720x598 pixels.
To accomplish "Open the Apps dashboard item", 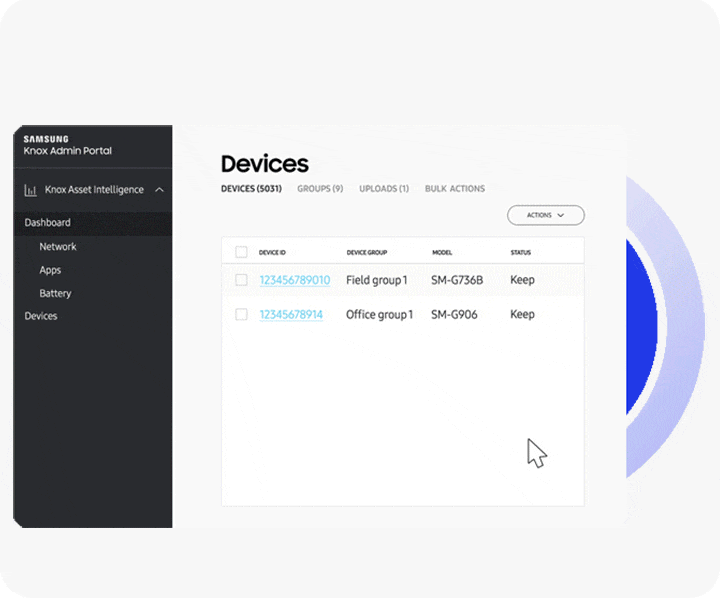I will click(50, 270).
